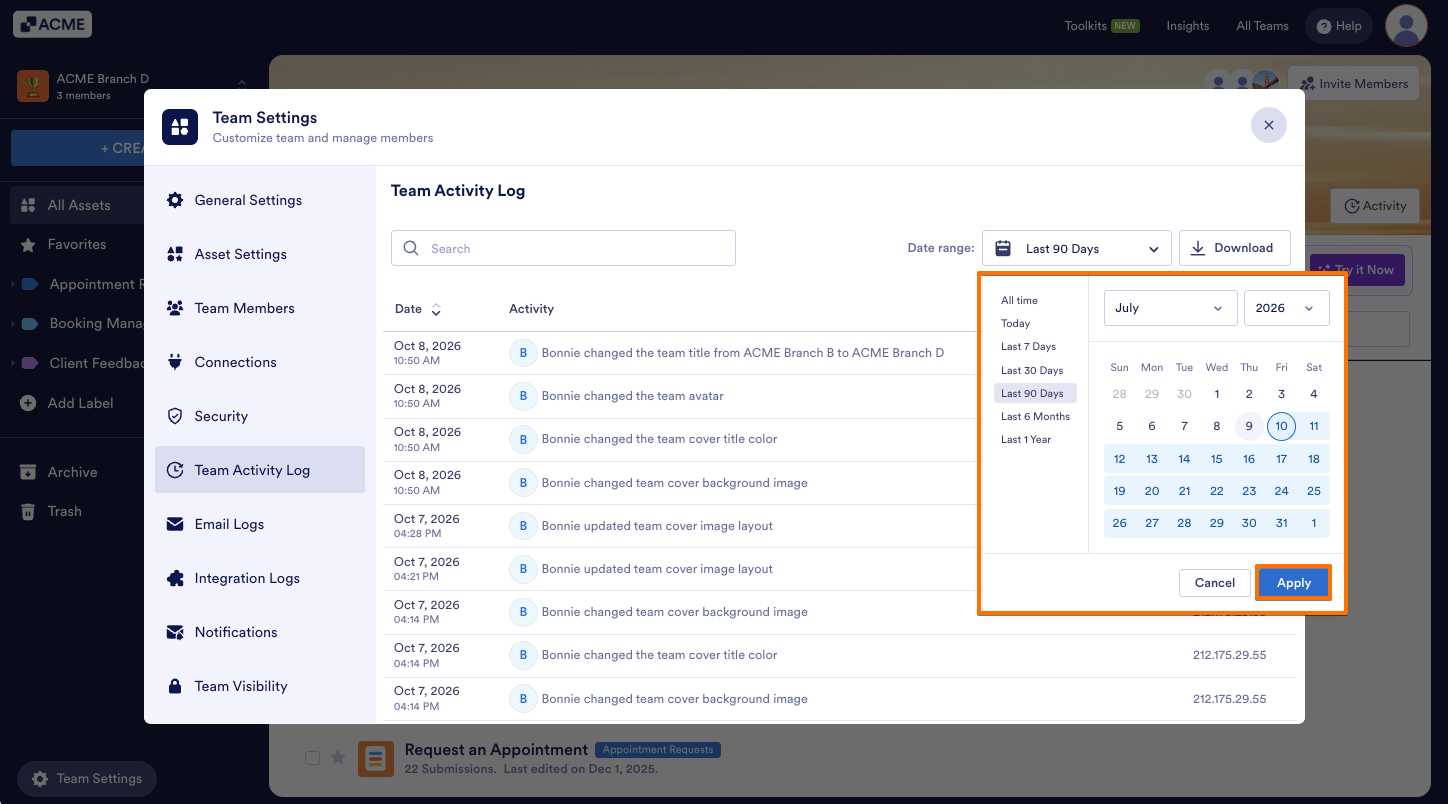Viewport: 1448px width, 804px height.
Task: Click the Favorites star icon in sidebar
Action: 28,244
